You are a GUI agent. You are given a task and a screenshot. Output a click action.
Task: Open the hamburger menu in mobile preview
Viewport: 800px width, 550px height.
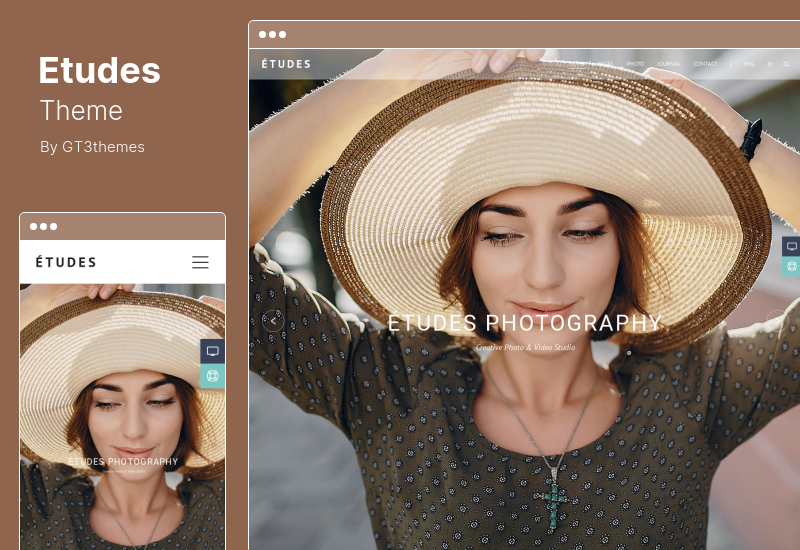[x=200, y=262]
